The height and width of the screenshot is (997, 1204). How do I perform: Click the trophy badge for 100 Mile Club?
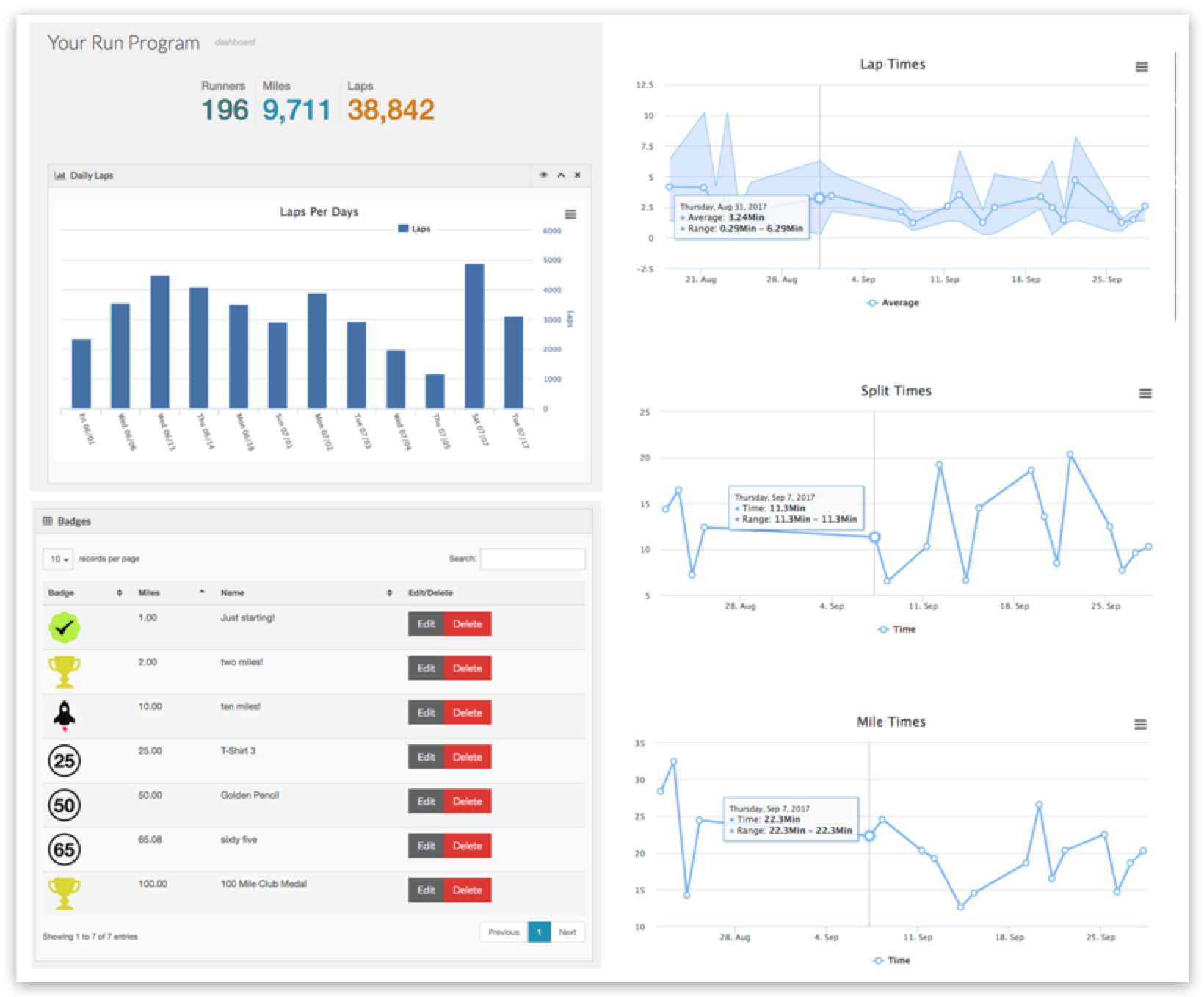(x=65, y=894)
